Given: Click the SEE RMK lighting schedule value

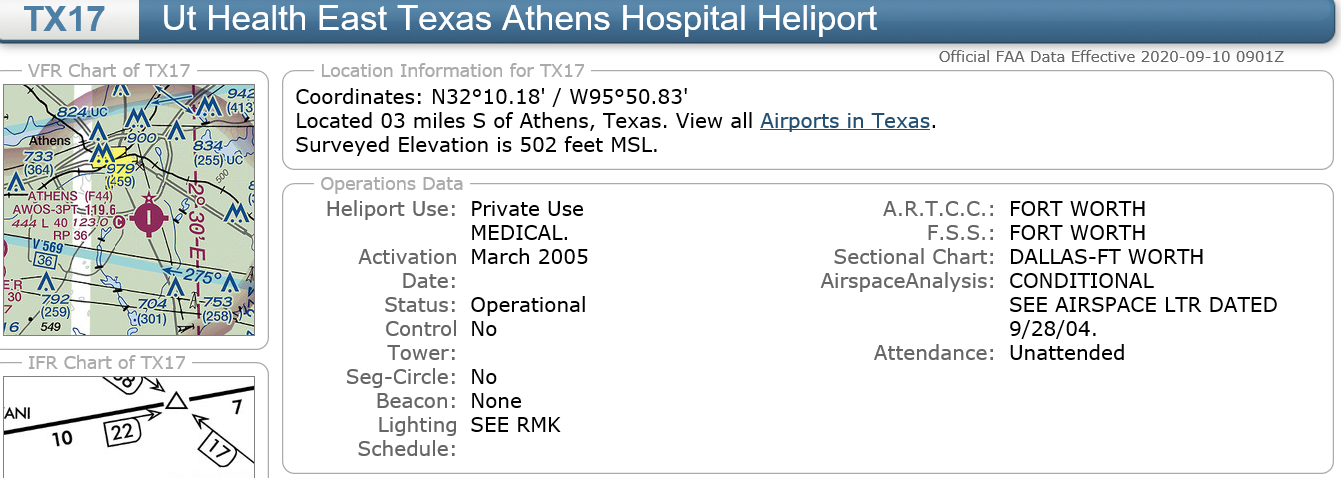Looking at the screenshot, I should coord(516,425).
